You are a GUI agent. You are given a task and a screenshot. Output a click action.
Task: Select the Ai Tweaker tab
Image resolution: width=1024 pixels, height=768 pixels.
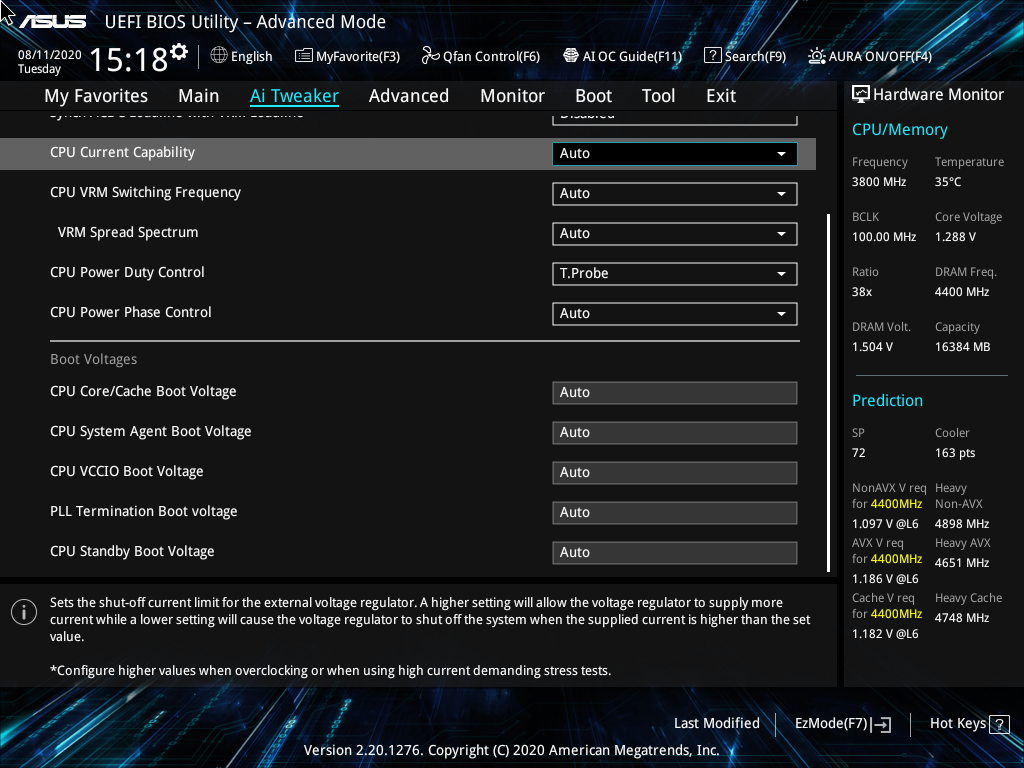pyautogui.click(x=294, y=96)
